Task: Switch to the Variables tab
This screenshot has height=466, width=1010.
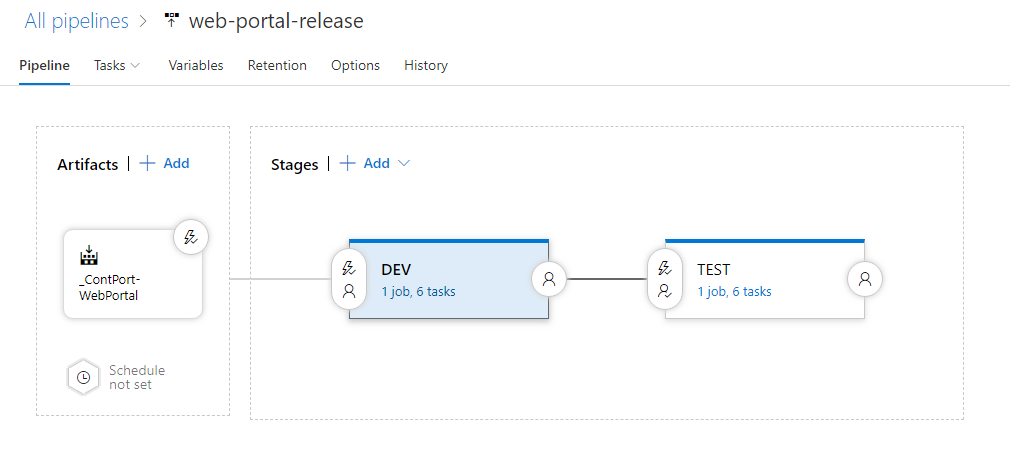Action: [x=196, y=65]
